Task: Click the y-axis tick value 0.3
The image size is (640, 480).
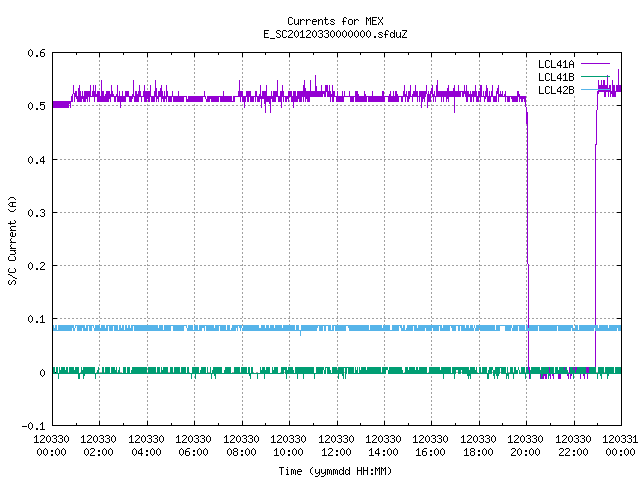Action: [36, 213]
